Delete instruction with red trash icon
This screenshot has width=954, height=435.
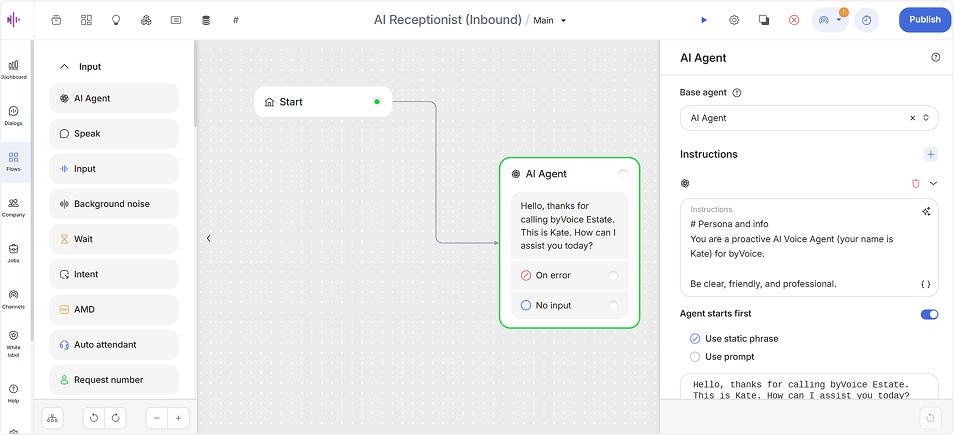pyautogui.click(x=915, y=183)
